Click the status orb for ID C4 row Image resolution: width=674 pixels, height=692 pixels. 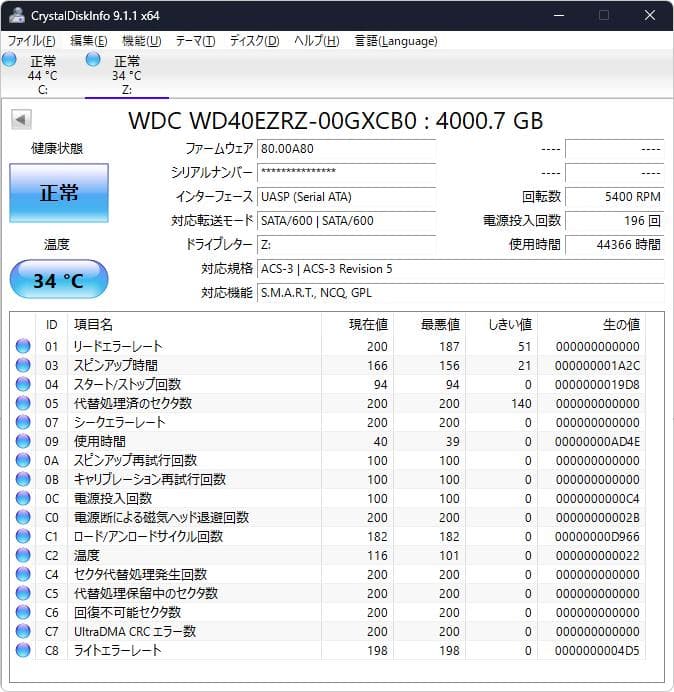pyautogui.click(x=23, y=574)
